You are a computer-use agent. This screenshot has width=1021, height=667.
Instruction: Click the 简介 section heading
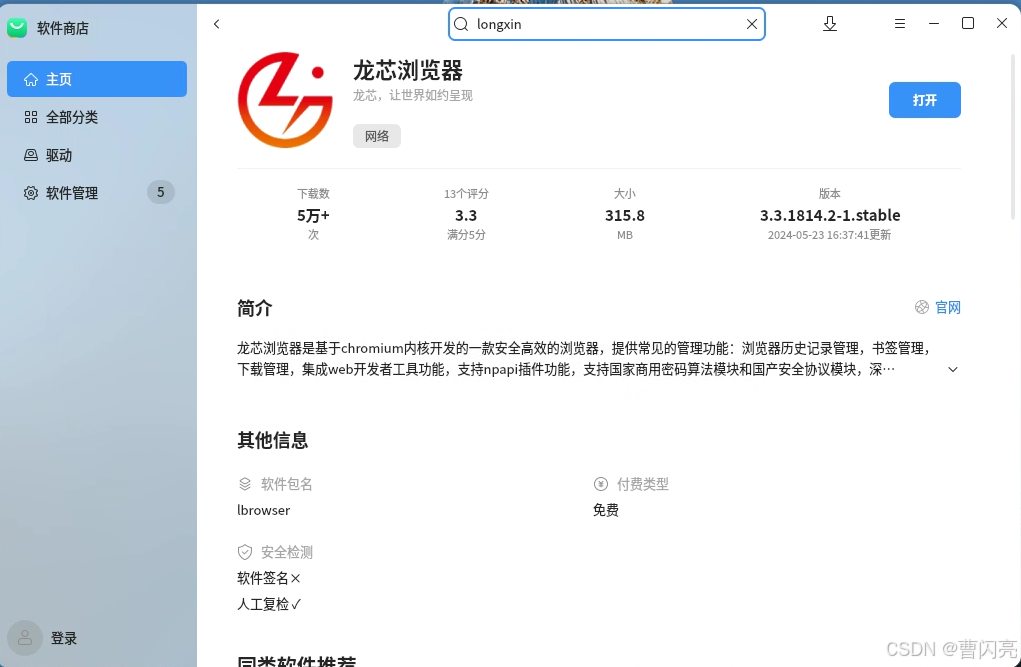[255, 308]
